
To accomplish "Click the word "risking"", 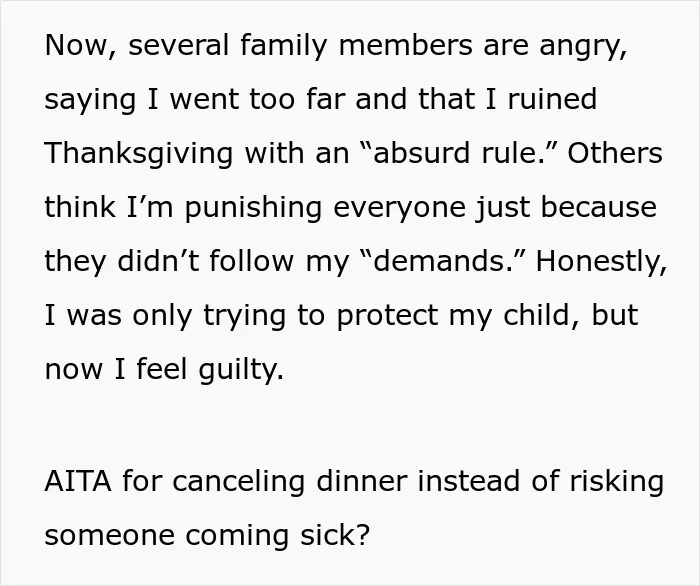I will pyautogui.click(x=616, y=482).
